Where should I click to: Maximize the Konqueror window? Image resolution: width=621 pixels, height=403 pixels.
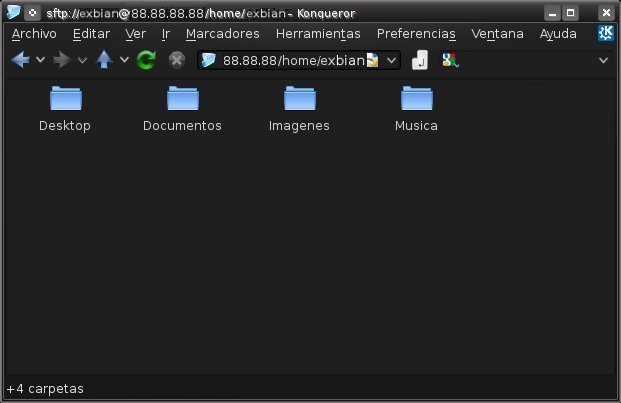570,13
